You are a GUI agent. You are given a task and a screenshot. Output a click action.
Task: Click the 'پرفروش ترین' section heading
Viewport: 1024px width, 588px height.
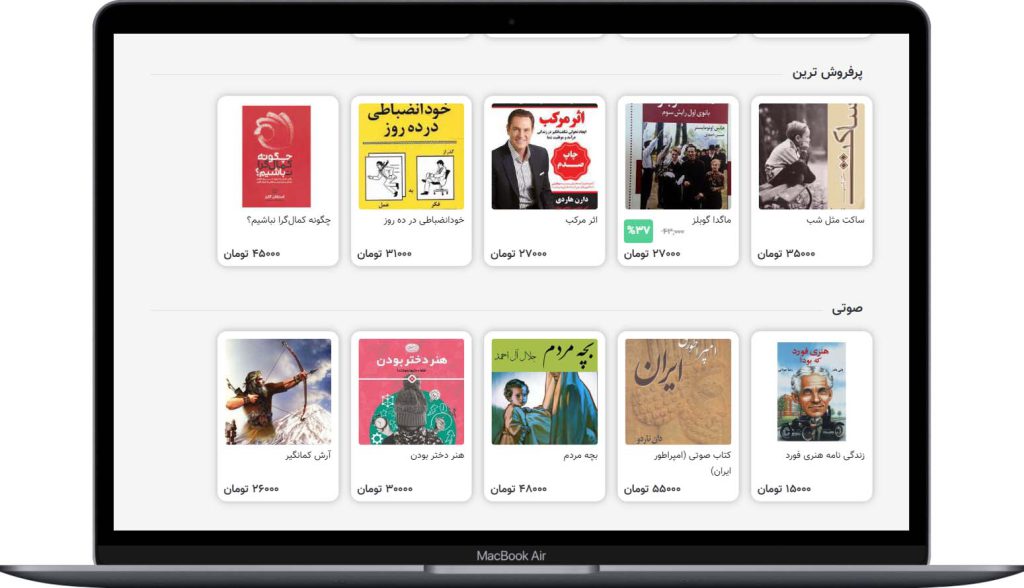(827, 73)
